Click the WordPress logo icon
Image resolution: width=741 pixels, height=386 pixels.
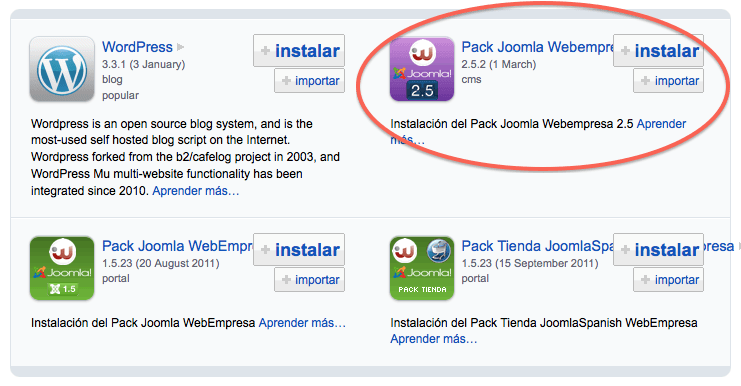(x=62, y=69)
